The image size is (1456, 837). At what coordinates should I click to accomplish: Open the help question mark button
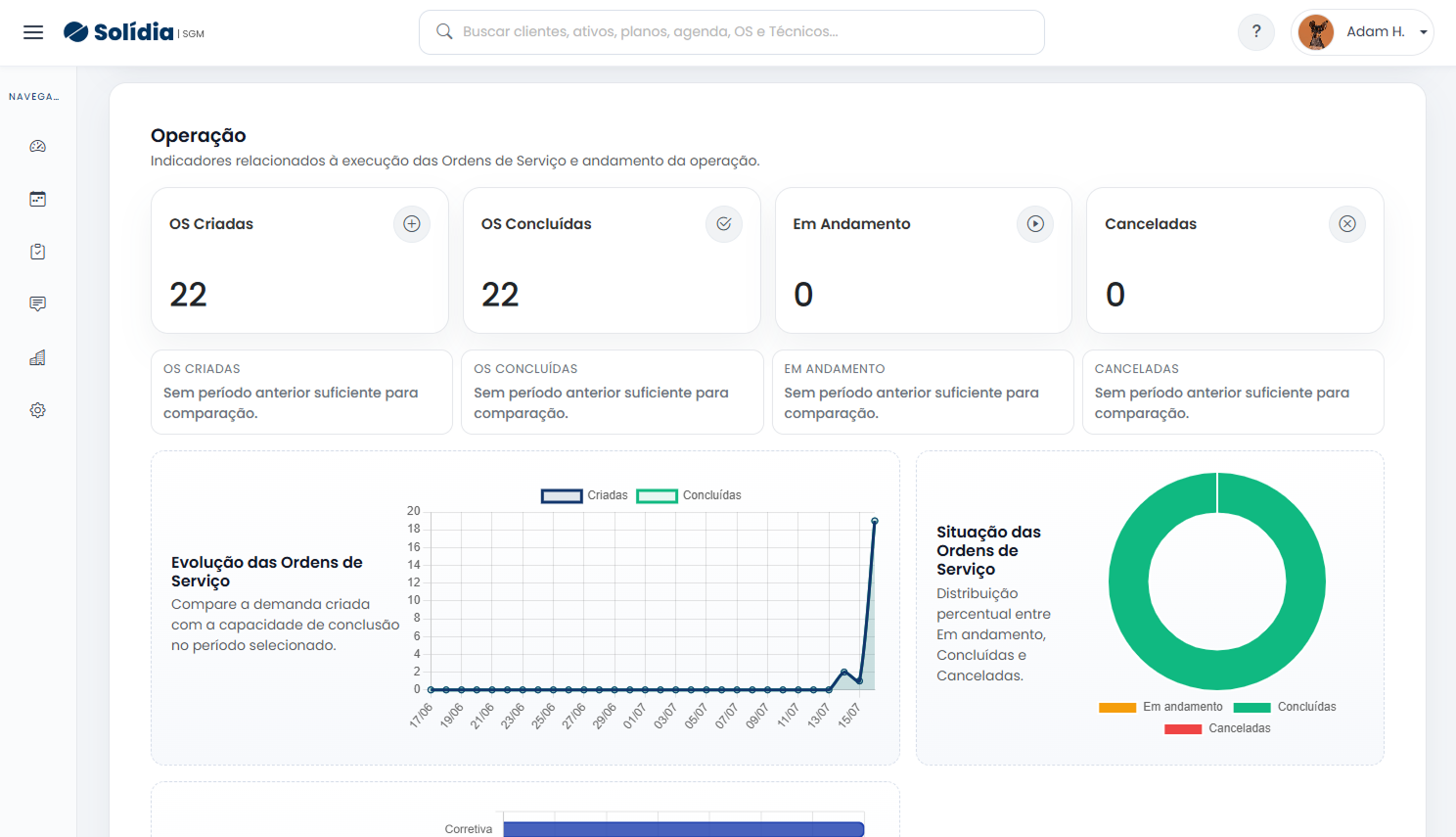coord(1256,31)
